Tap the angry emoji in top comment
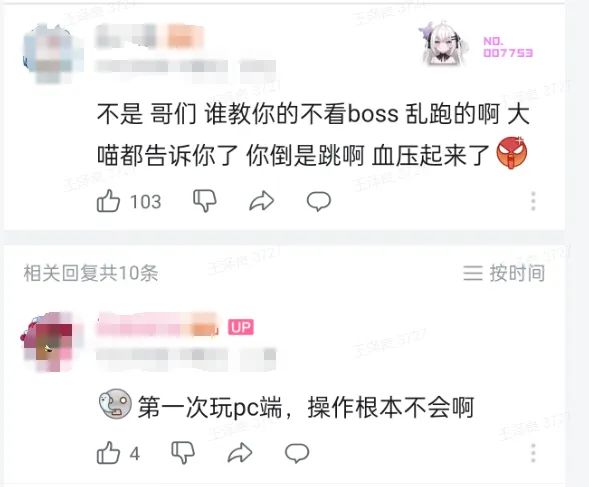Image resolution: width=589 pixels, height=487 pixels. pyautogui.click(x=512, y=153)
